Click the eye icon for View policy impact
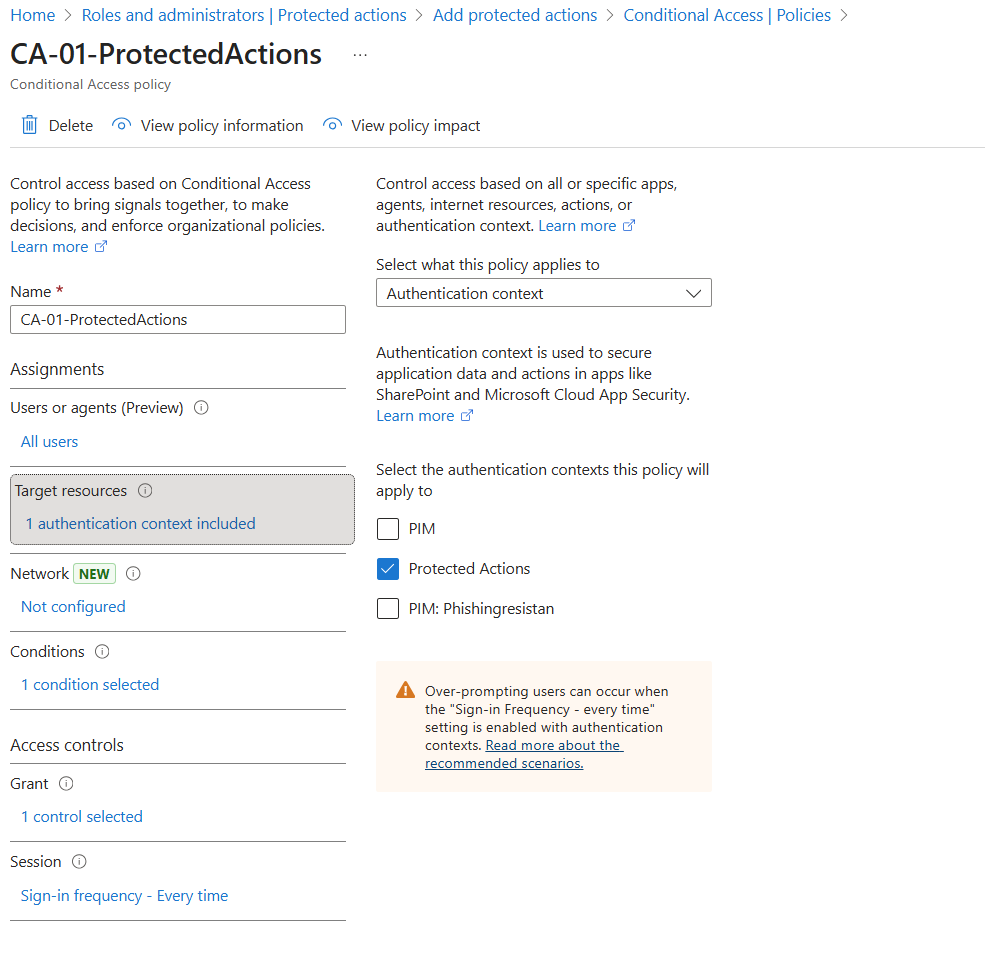The height and width of the screenshot is (957, 985). click(332, 125)
